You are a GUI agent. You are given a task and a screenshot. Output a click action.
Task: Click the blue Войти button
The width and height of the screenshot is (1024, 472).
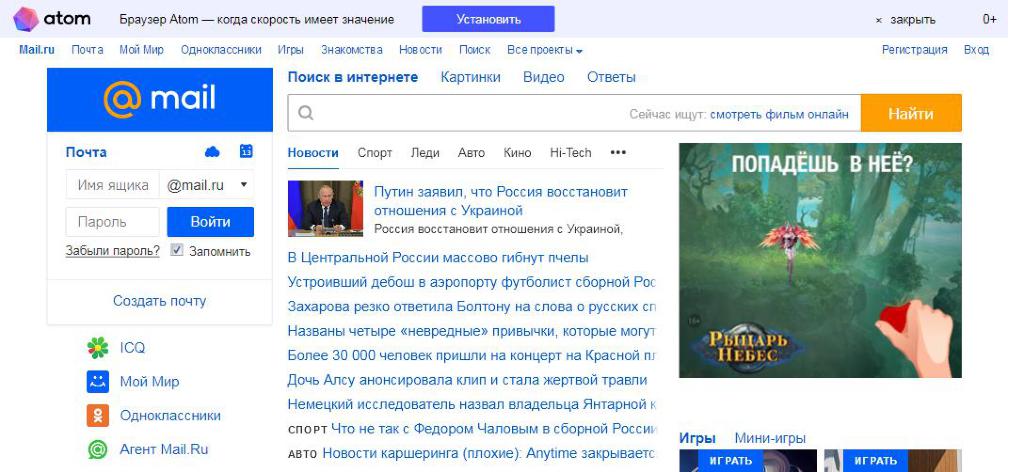click(x=210, y=222)
